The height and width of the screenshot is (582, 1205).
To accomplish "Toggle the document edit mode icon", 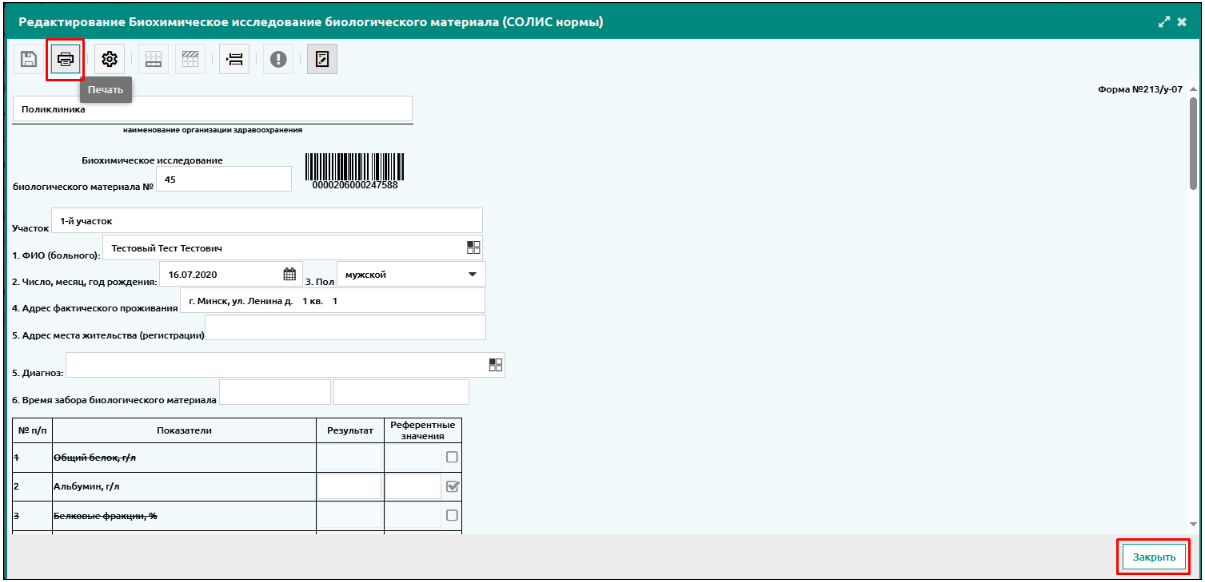I will [322, 60].
